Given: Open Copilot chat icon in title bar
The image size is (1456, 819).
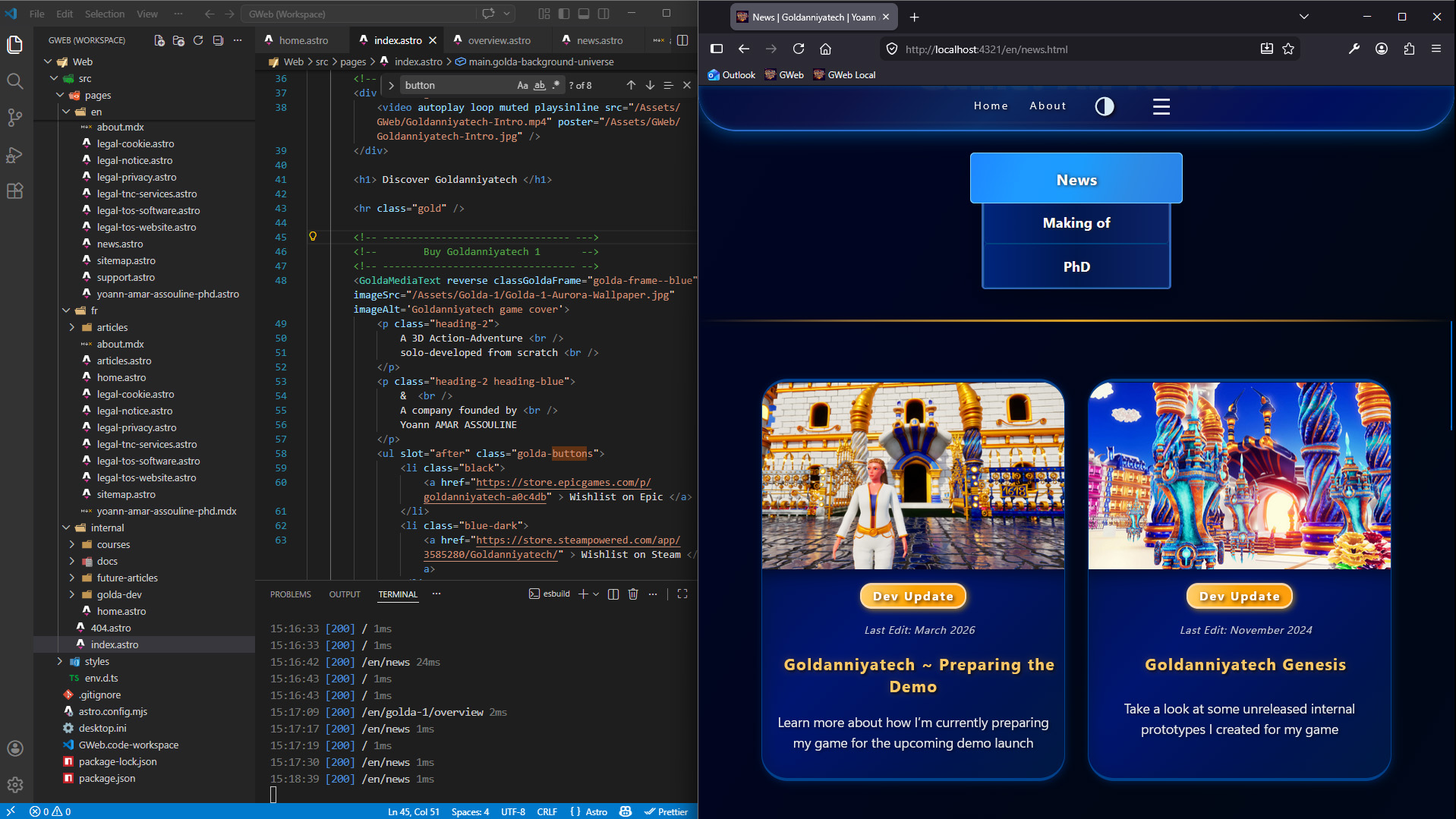Looking at the screenshot, I should 488,14.
